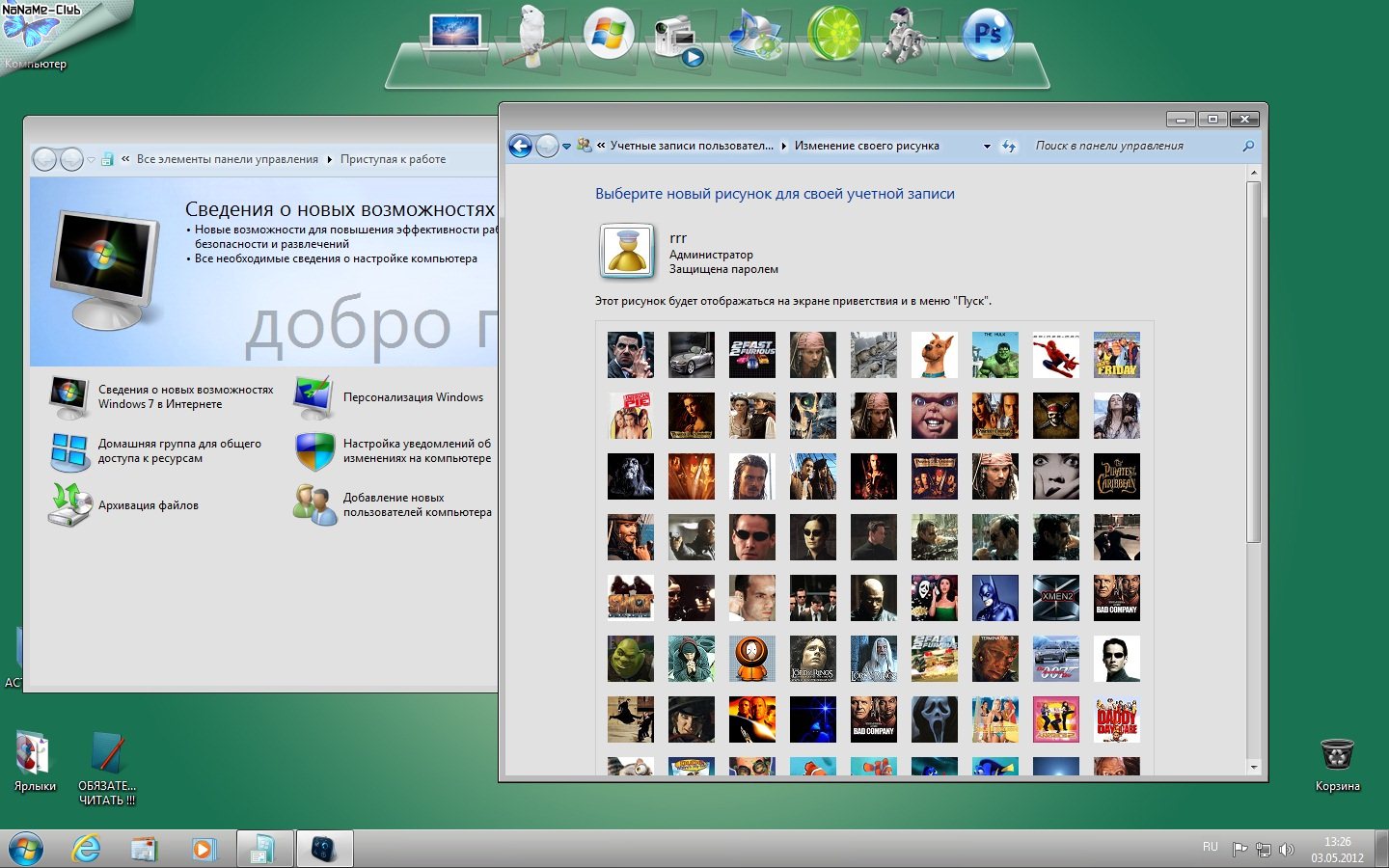The height and width of the screenshot is (868, 1389).
Task: Click the RU language indicator
Action: coord(1210,847)
